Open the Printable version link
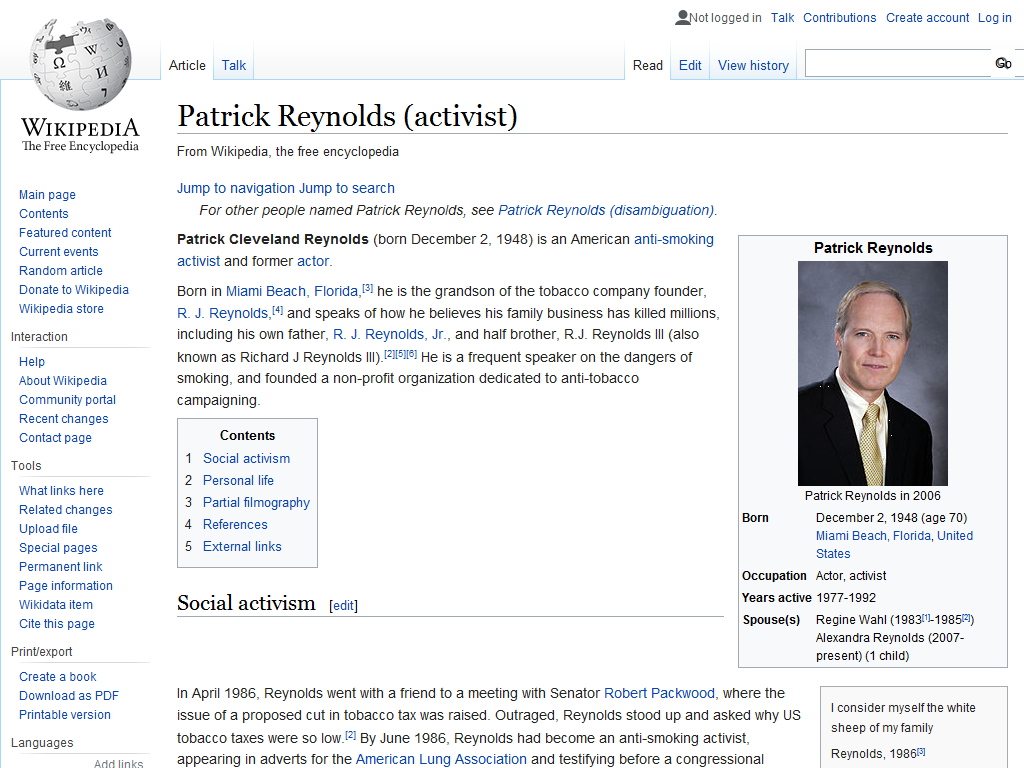This screenshot has height=768, width=1024. 65,714
